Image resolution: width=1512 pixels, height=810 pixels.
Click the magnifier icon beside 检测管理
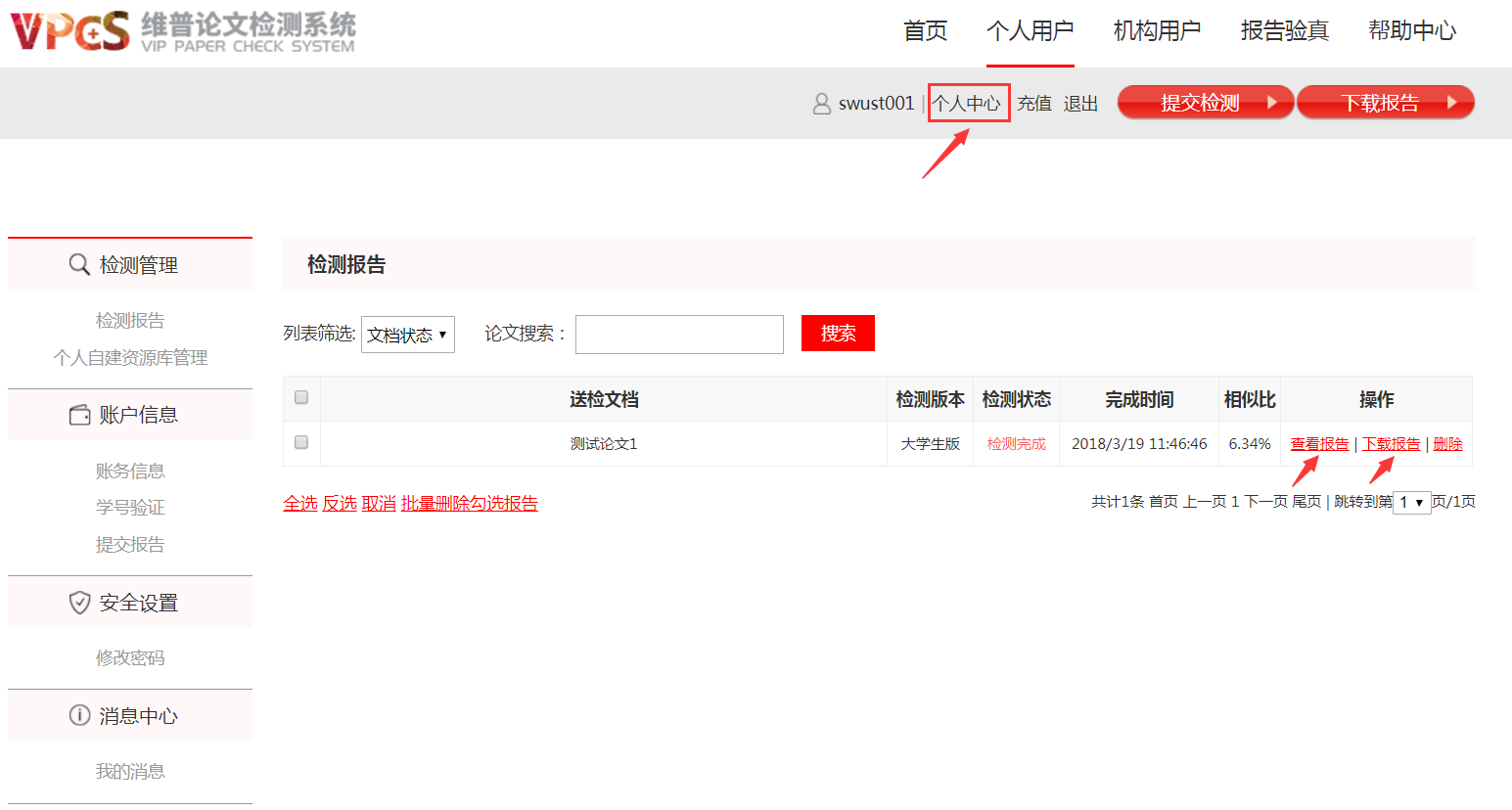pyautogui.click(x=79, y=264)
